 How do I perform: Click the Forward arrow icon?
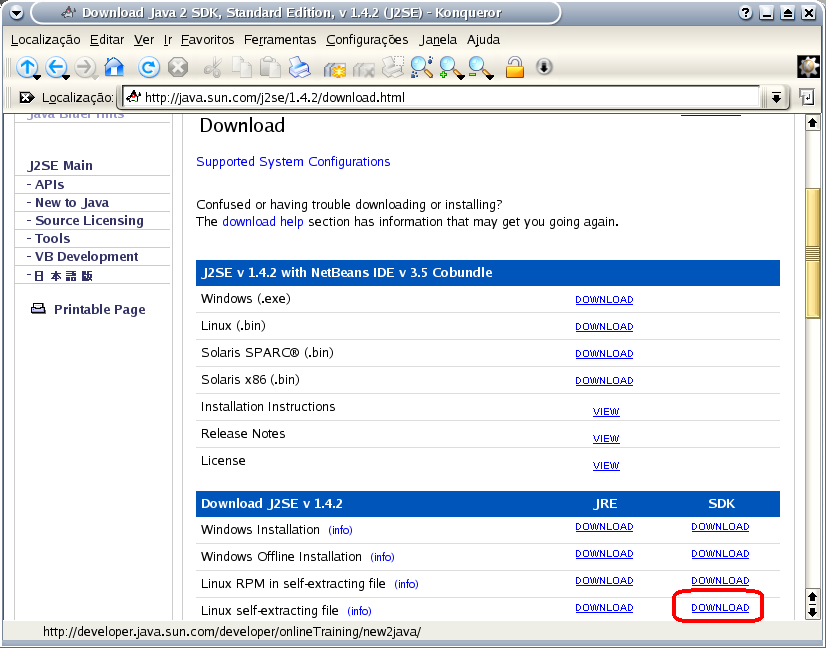[85, 67]
